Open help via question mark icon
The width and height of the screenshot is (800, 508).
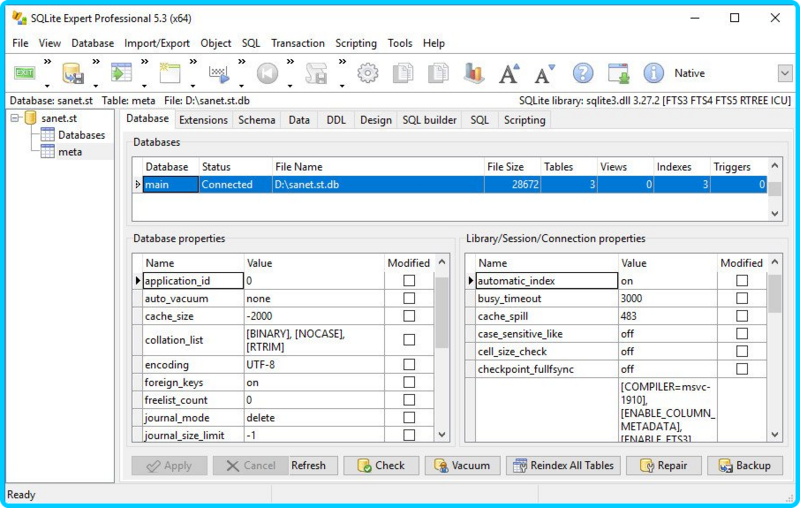tap(583, 73)
